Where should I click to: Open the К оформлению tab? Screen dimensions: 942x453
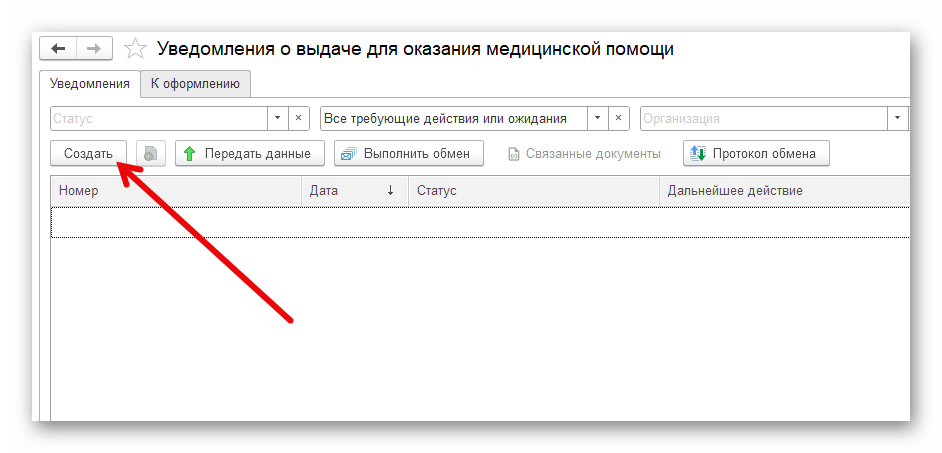click(195, 84)
